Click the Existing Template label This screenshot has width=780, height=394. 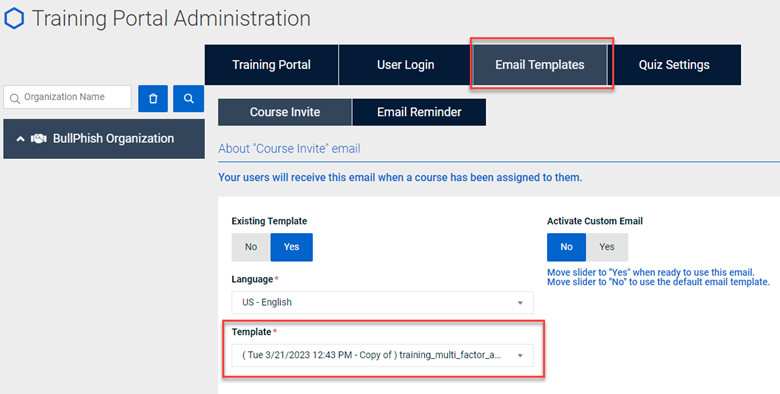[269, 221]
